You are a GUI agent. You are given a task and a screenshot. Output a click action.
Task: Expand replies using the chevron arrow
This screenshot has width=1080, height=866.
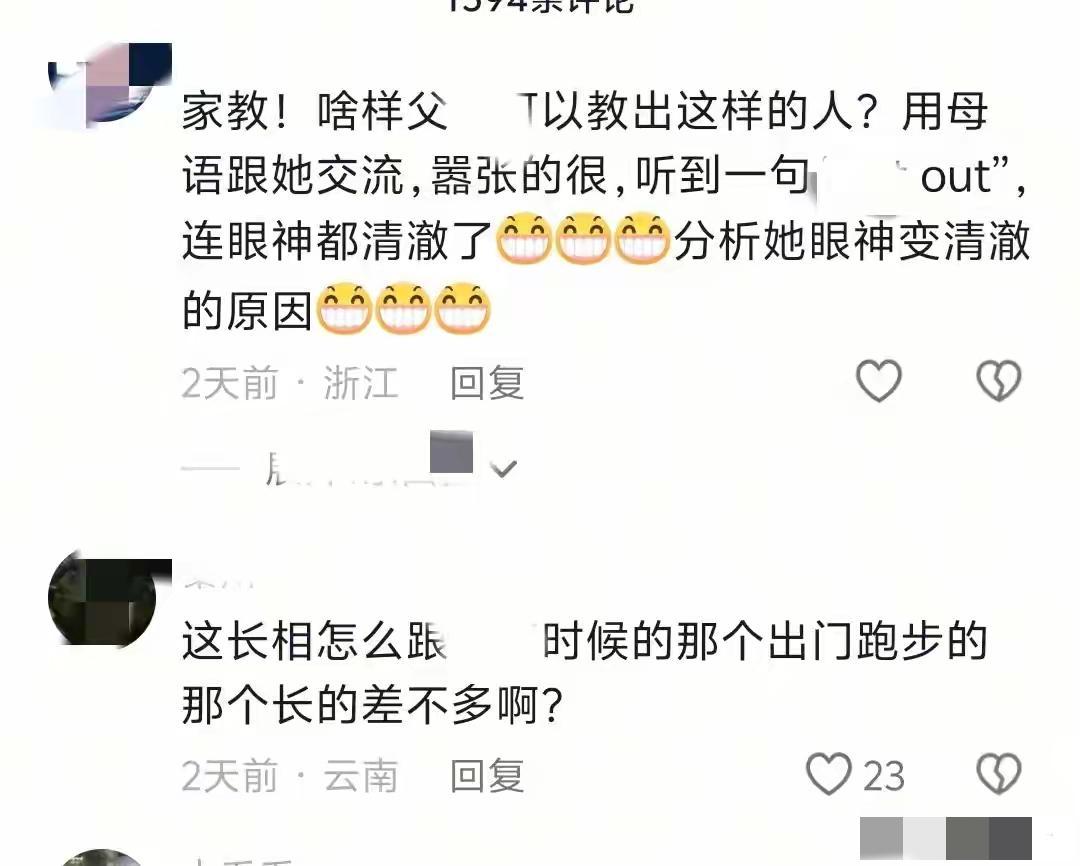click(503, 469)
